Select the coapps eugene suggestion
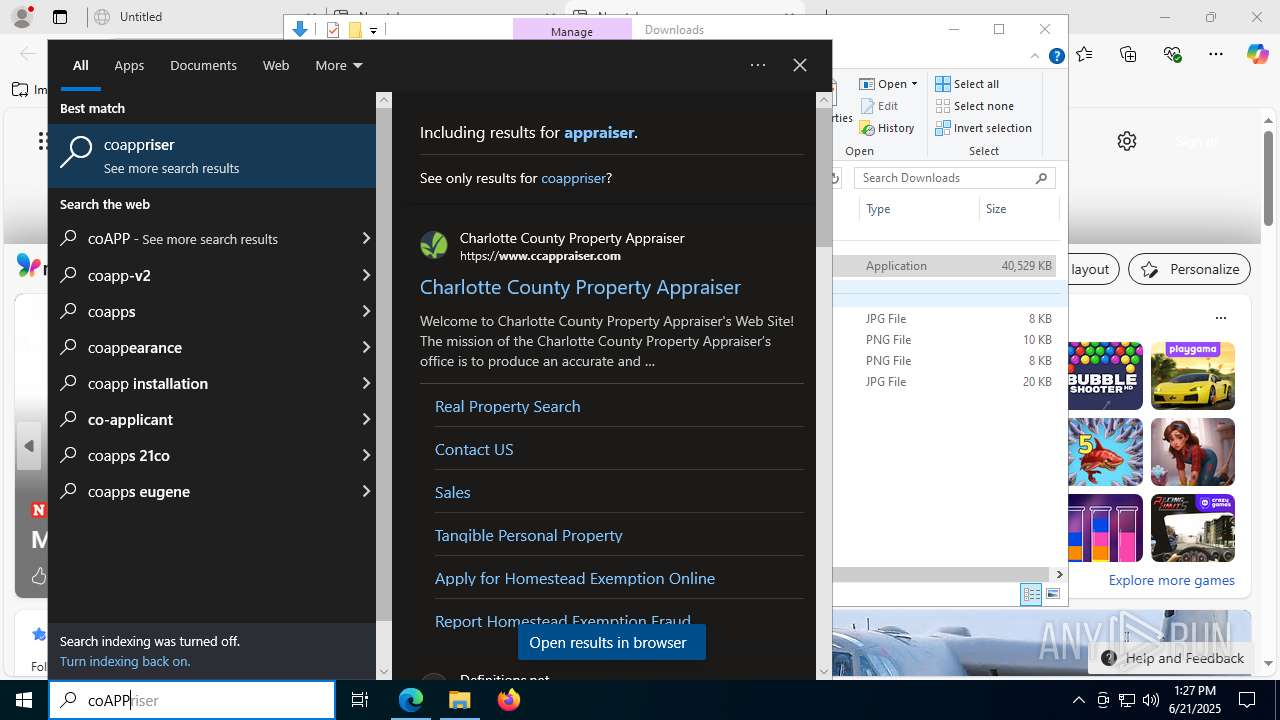Screen dimensions: 1280x720 pyautogui.click(x=212, y=491)
